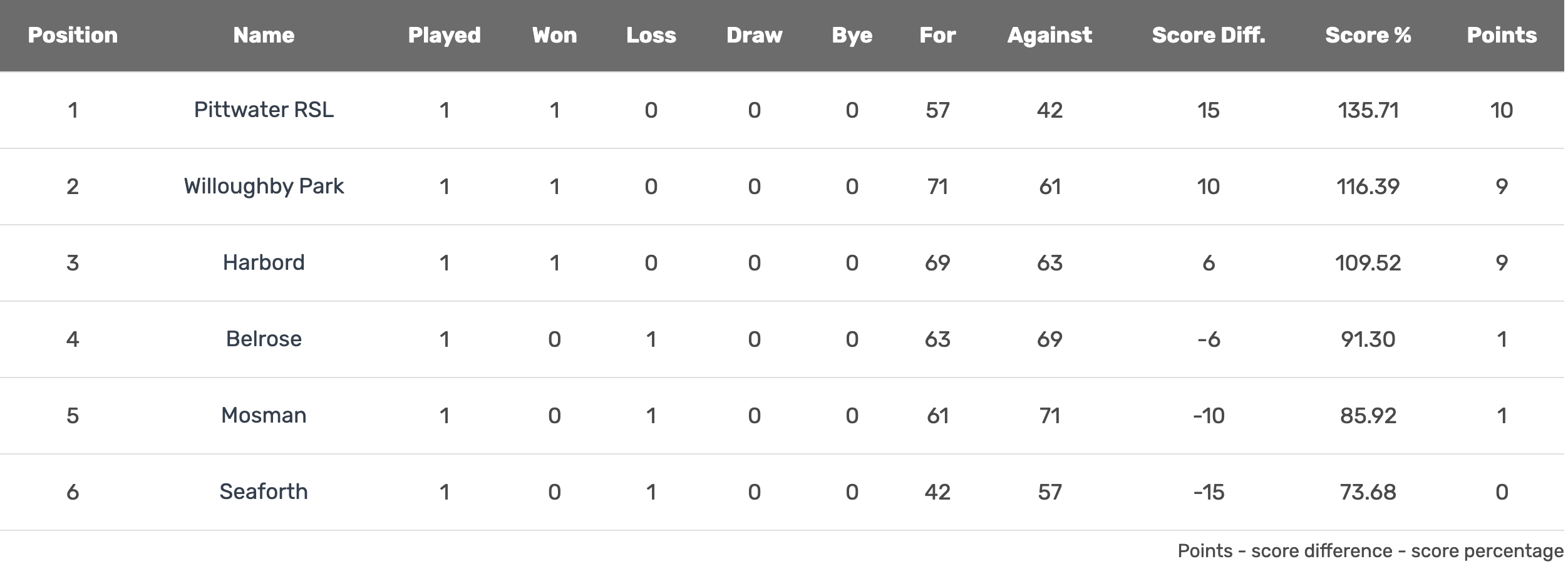Click the Loss column header
This screenshot has height=586, width=1568.
coord(651,35)
